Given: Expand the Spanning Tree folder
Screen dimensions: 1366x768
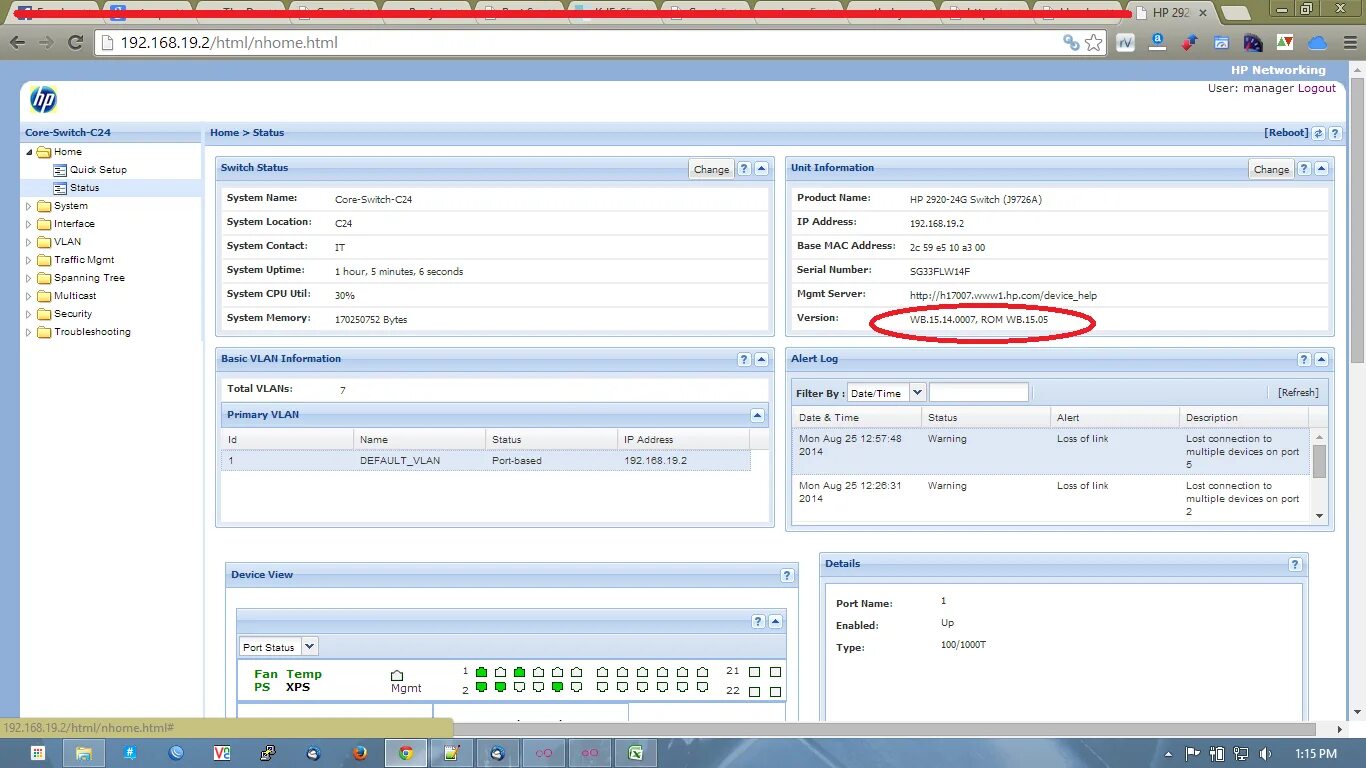Looking at the screenshot, I should click(29, 278).
